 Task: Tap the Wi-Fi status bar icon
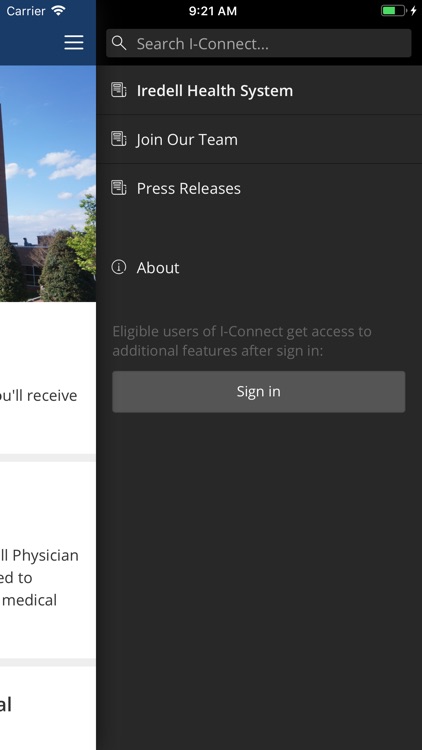tap(58, 11)
